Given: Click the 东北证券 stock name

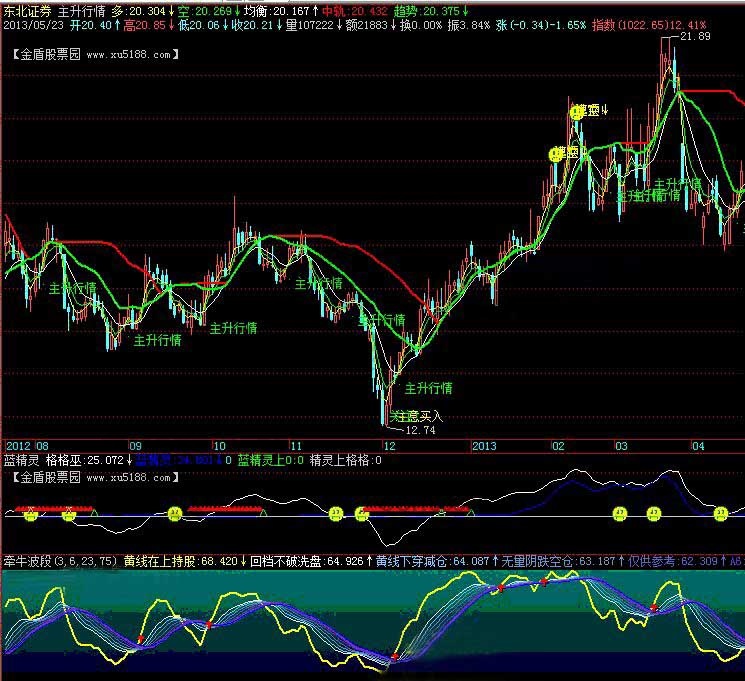Looking at the screenshot, I should tap(27, 9).
